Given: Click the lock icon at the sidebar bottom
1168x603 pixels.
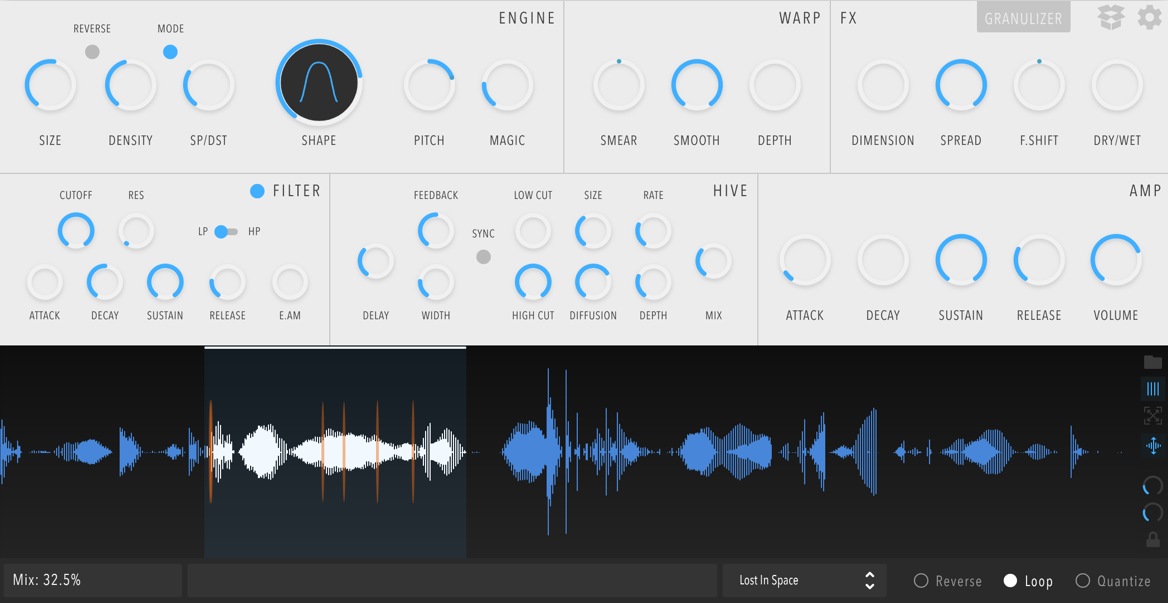Looking at the screenshot, I should 1152,540.
